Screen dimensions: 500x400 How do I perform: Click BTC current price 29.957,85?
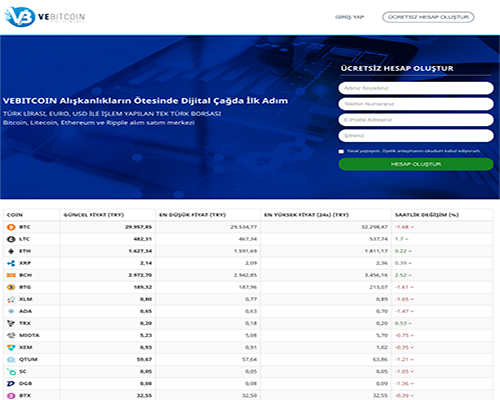(138, 227)
